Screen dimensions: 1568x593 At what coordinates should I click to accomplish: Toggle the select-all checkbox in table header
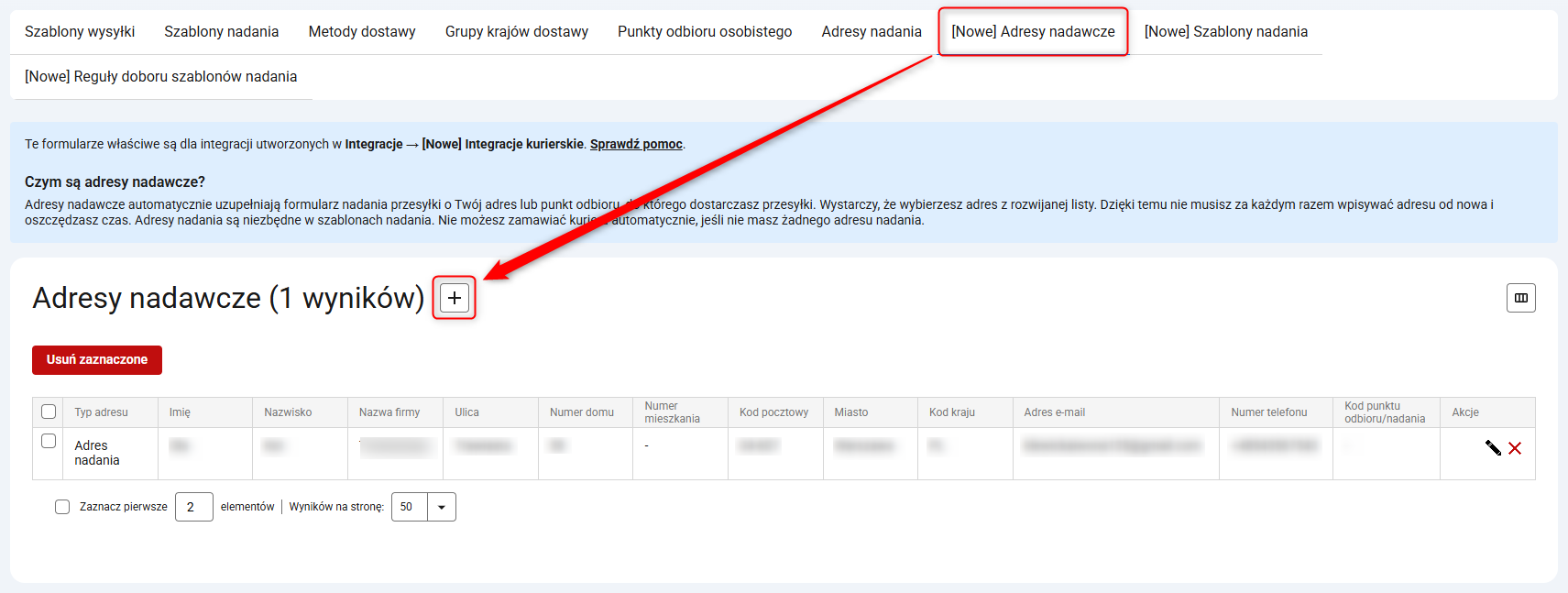(x=49, y=412)
